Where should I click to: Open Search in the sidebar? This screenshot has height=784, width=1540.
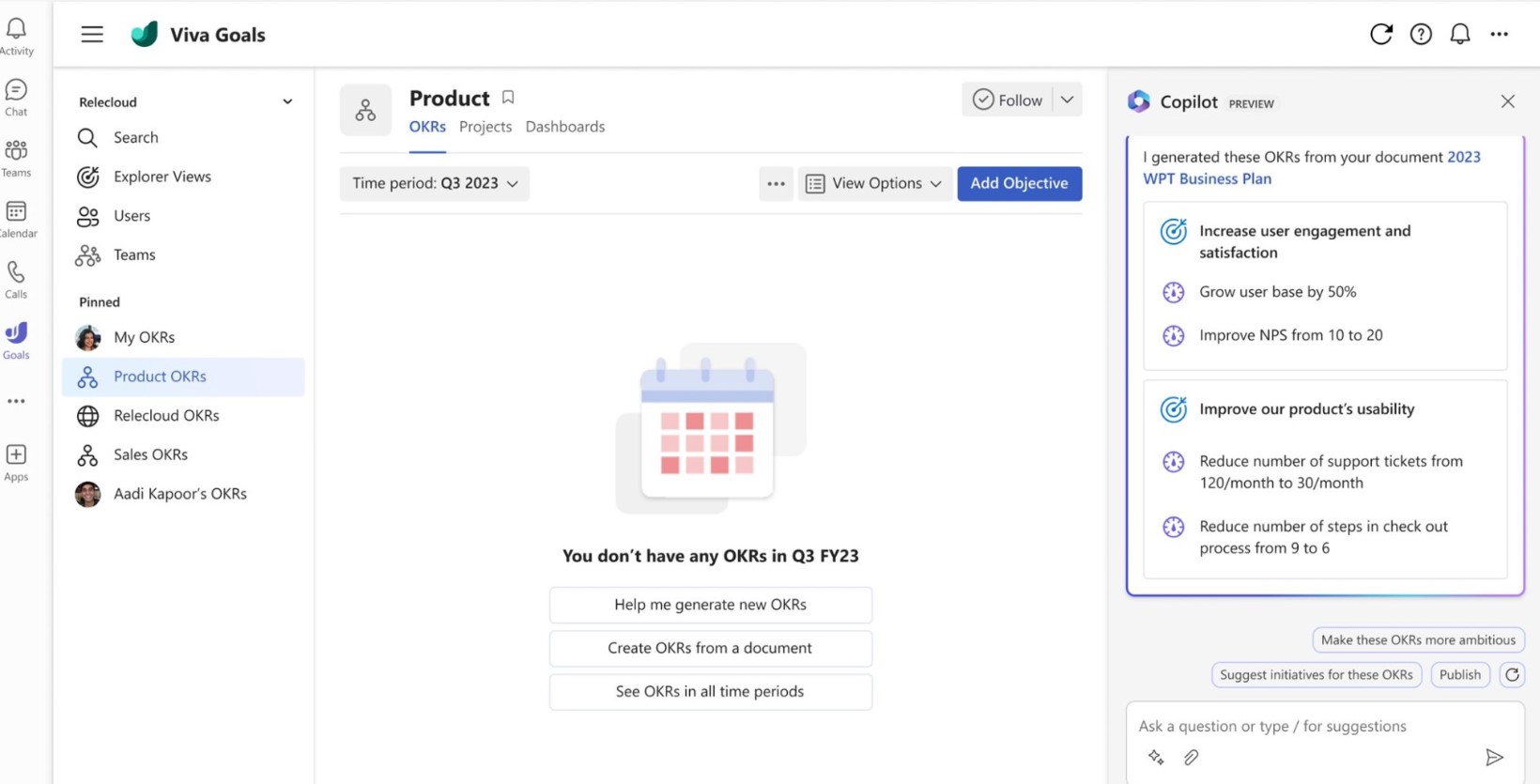(184, 137)
